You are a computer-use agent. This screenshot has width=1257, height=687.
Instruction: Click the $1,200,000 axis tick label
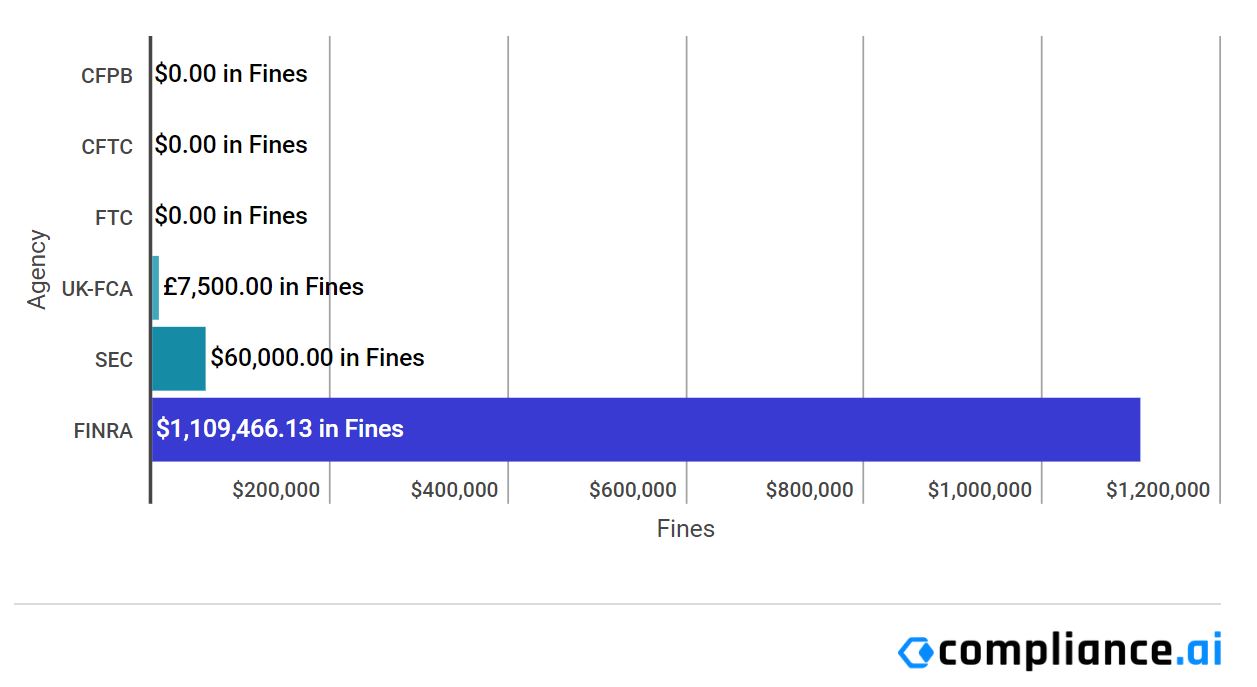coord(1158,490)
